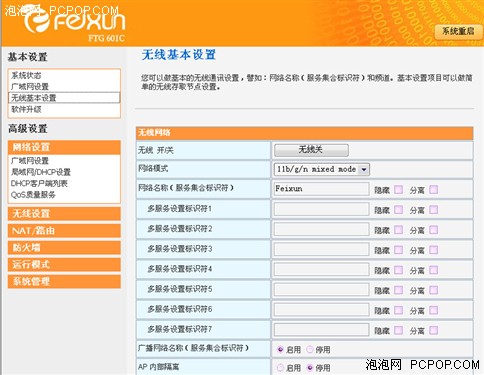484x375 pixels.
Task: Check 分离 for 多服务设置标识符2
Action: coord(433,230)
